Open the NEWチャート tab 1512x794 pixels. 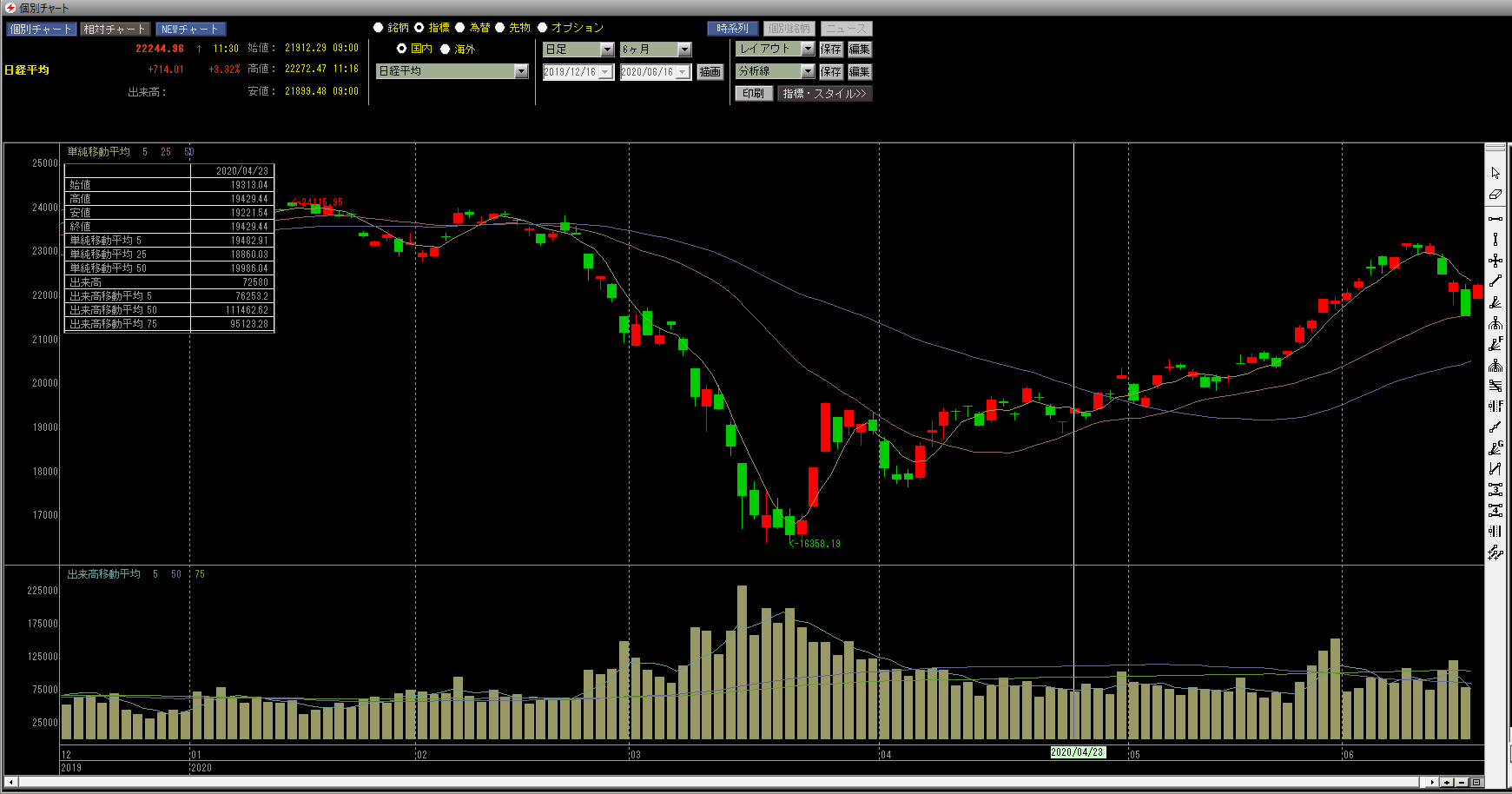click(190, 29)
